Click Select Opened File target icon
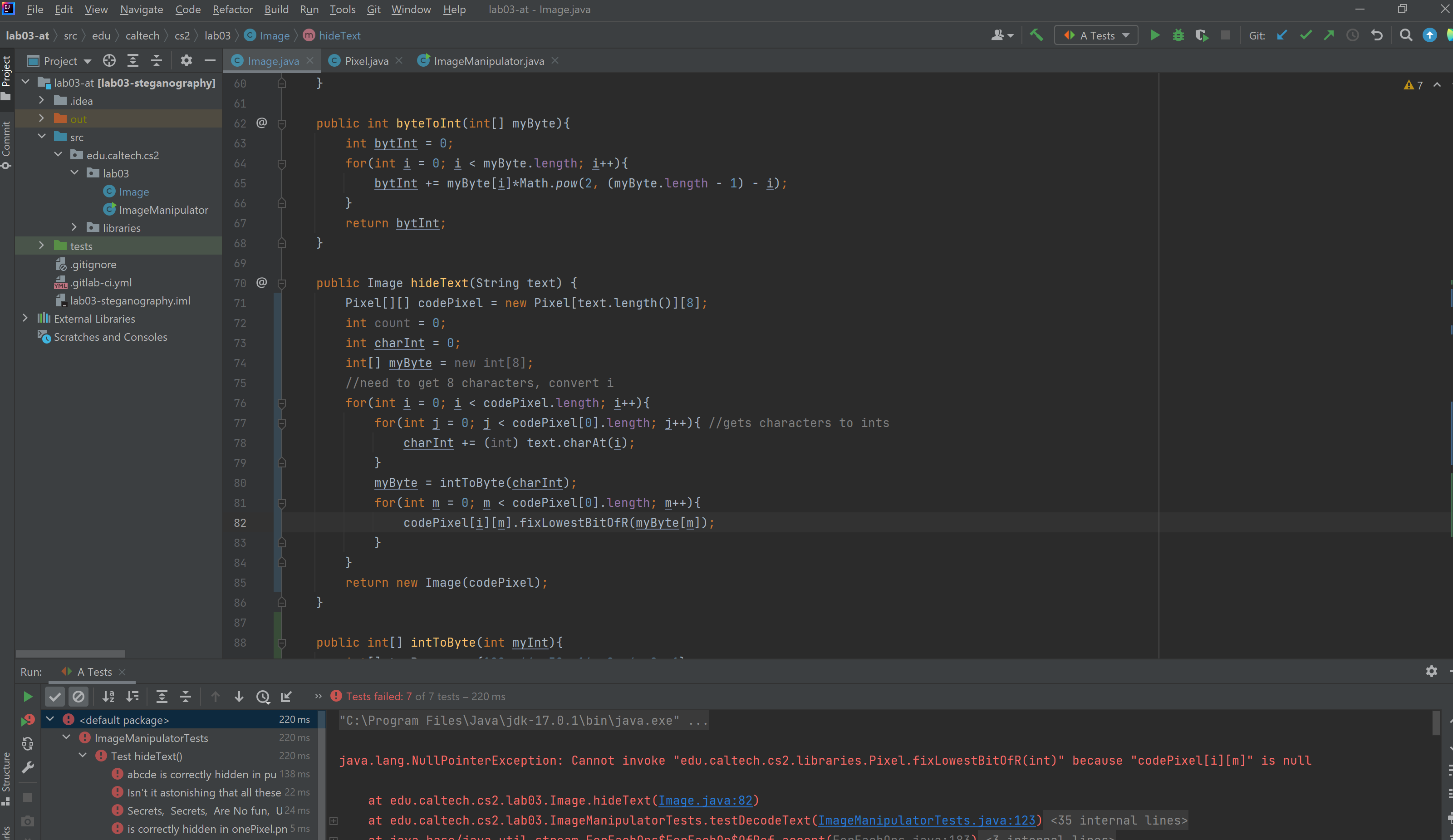1453x840 pixels. (x=109, y=60)
